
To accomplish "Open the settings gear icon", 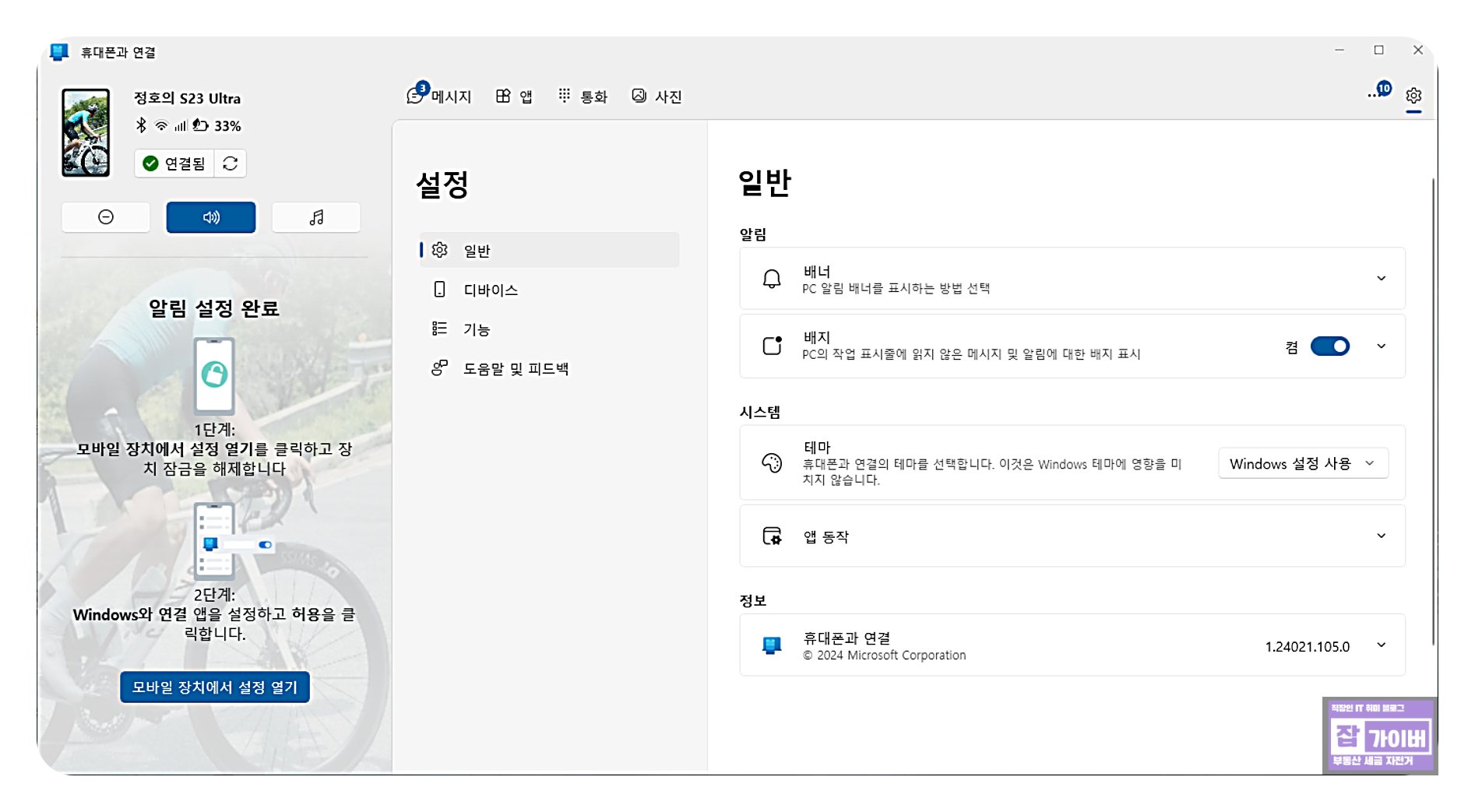I will (x=1413, y=96).
